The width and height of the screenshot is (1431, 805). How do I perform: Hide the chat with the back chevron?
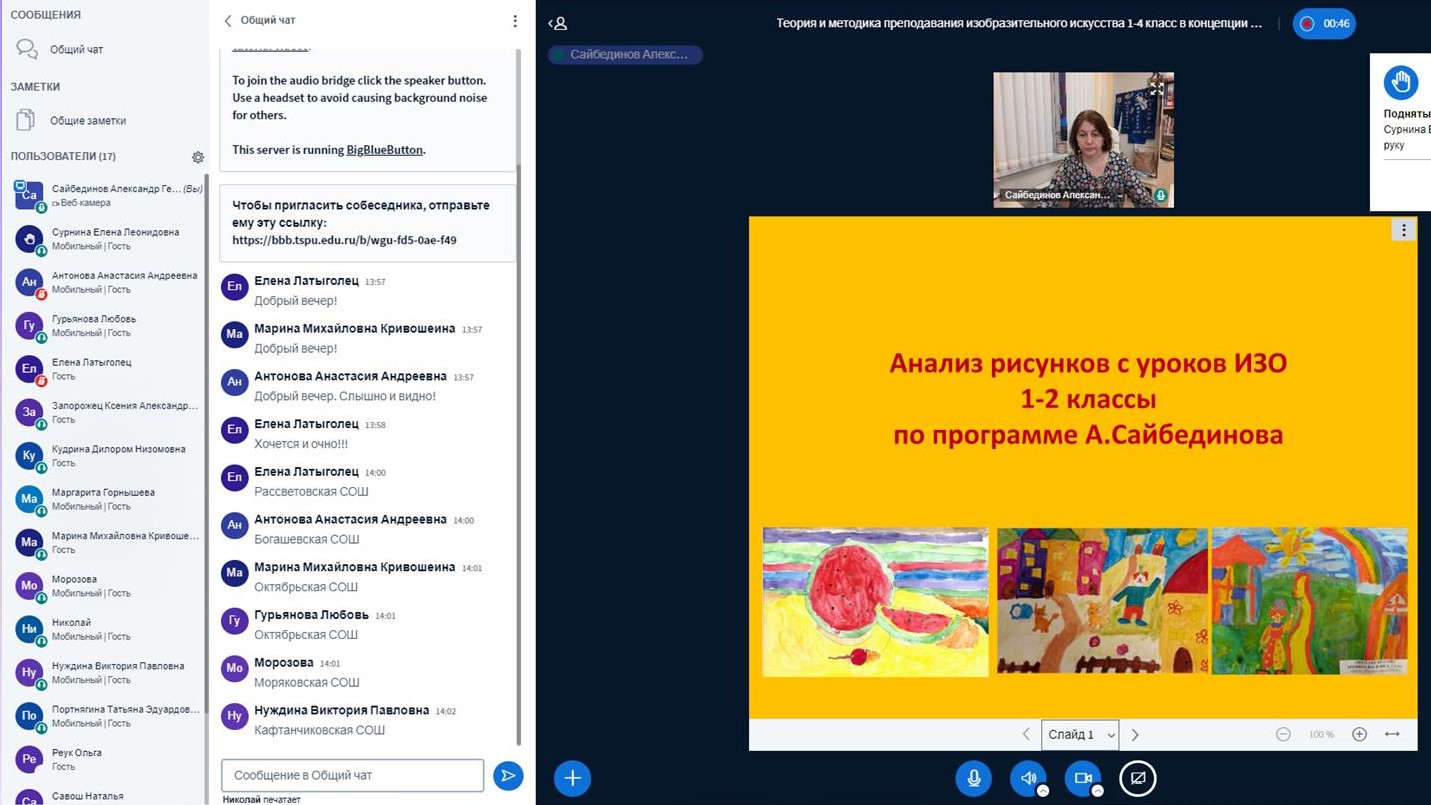coord(228,20)
